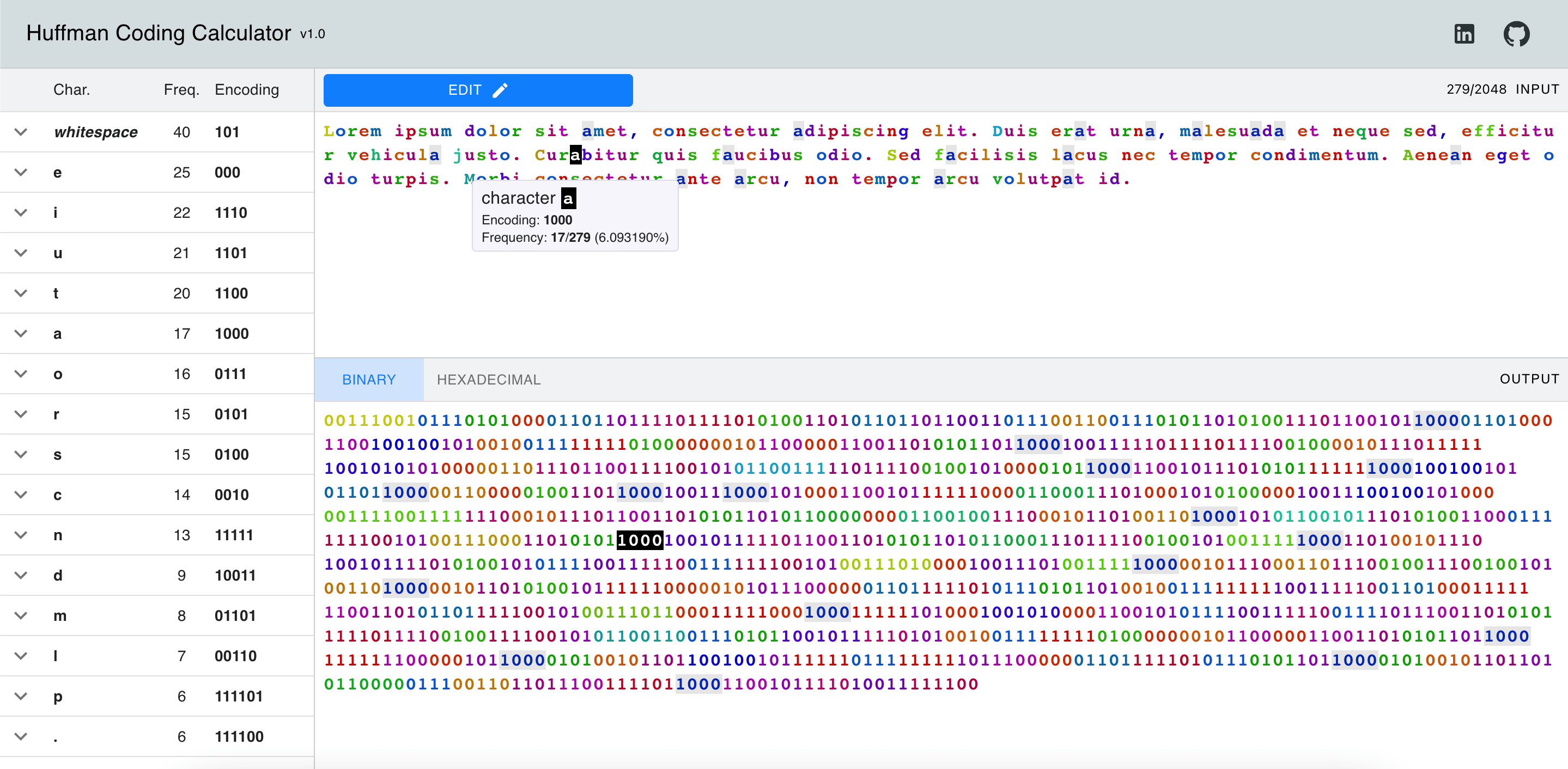Click the '279/2048' character counter

point(1476,89)
